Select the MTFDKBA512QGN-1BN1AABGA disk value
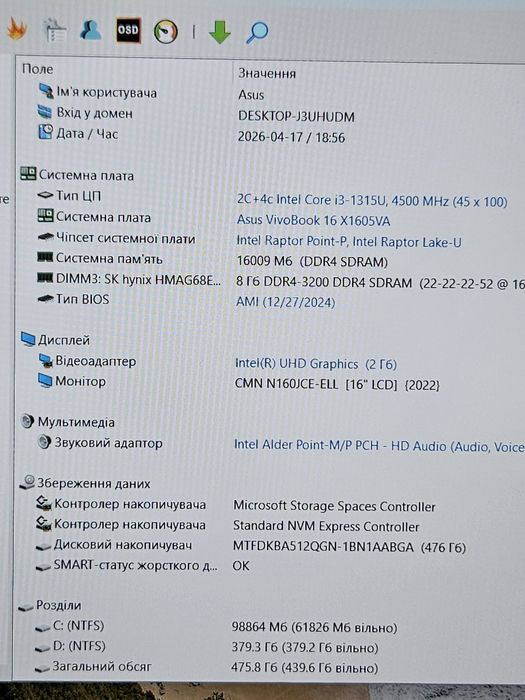This screenshot has height=700, width=525. point(349,547)
